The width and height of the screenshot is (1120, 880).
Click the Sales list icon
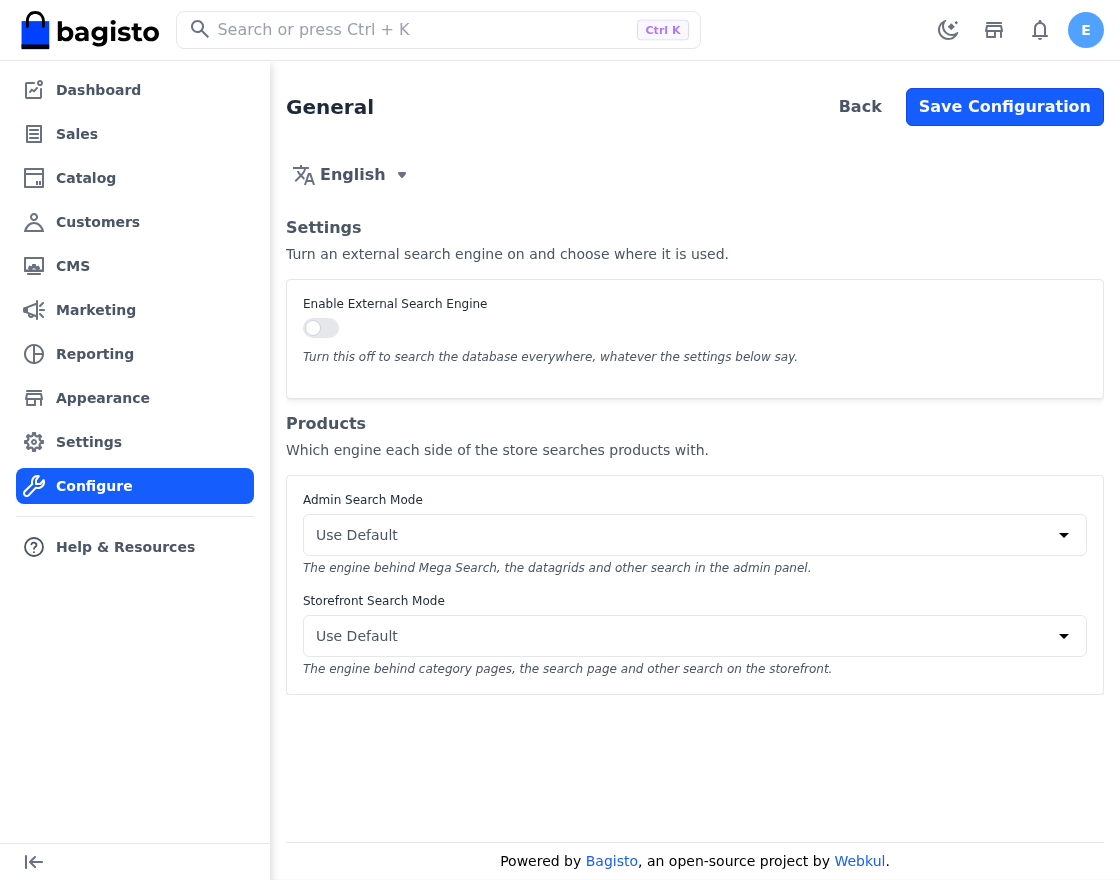pyautogui.click(x=34, y=134)
